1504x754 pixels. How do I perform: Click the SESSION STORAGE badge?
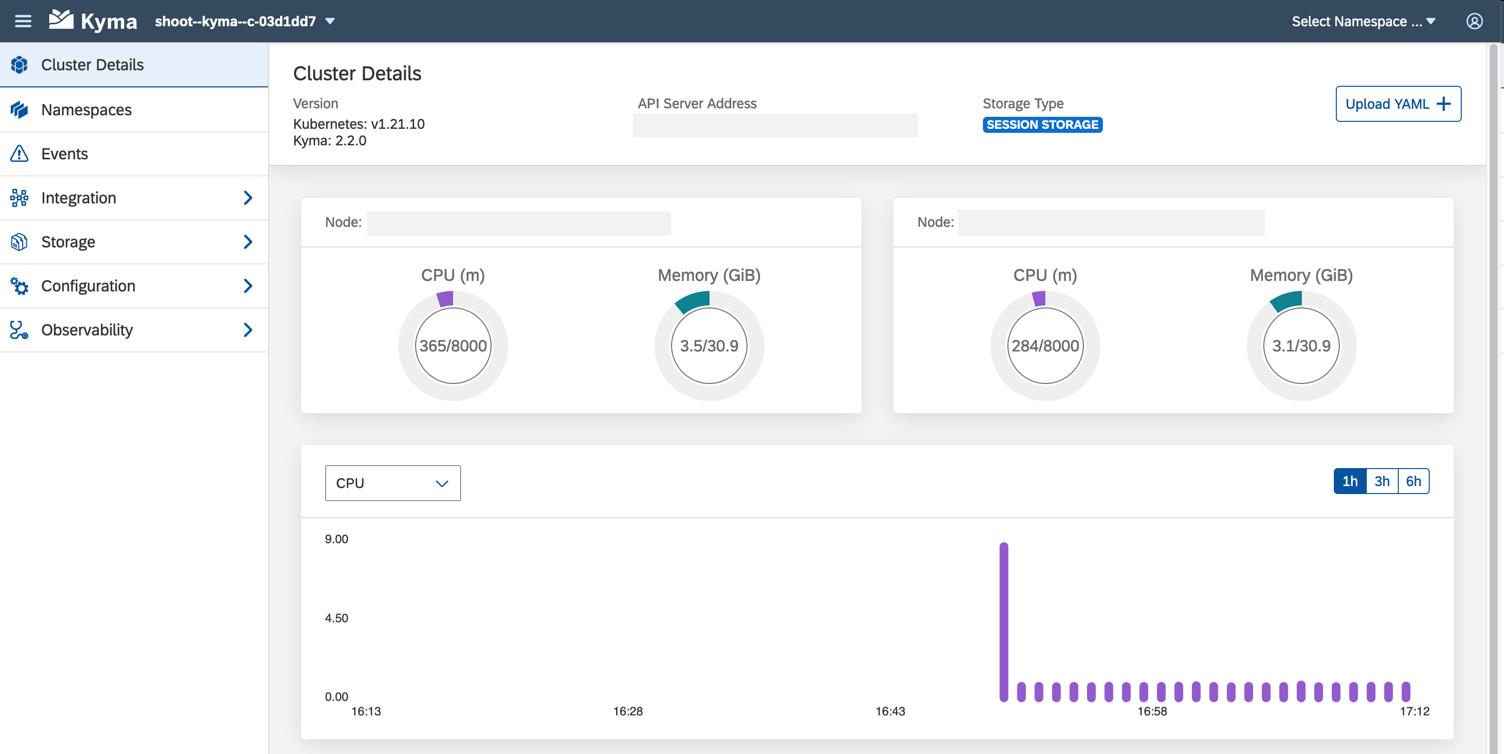pos(1042,125)
